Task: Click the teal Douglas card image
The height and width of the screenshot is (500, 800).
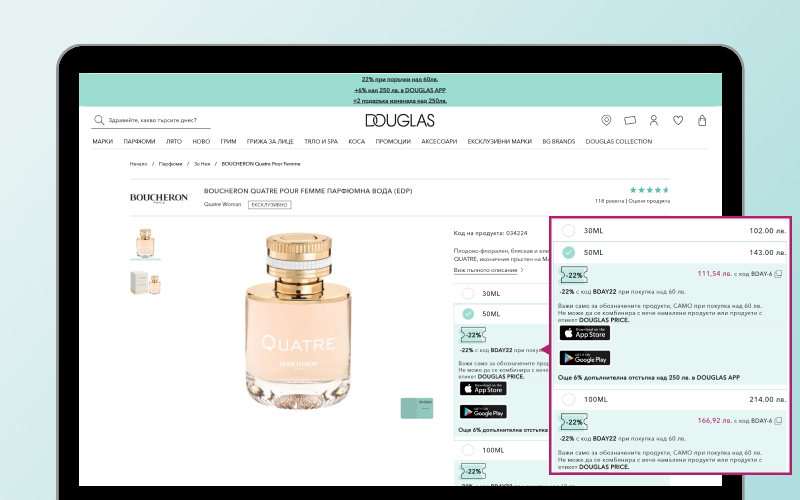Action: (417, 408)
